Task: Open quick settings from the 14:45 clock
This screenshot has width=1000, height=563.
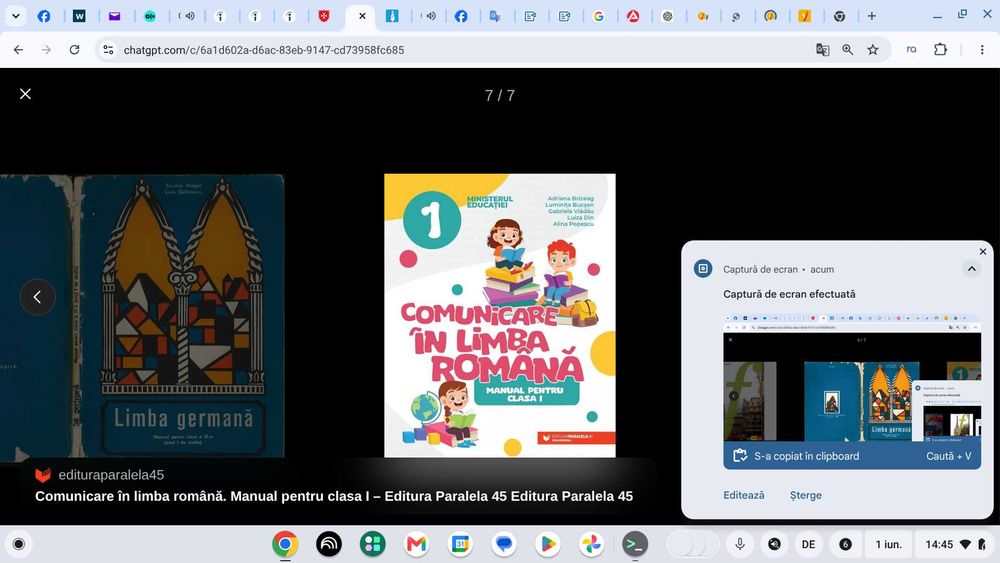Action: click(x=955, y=544)
